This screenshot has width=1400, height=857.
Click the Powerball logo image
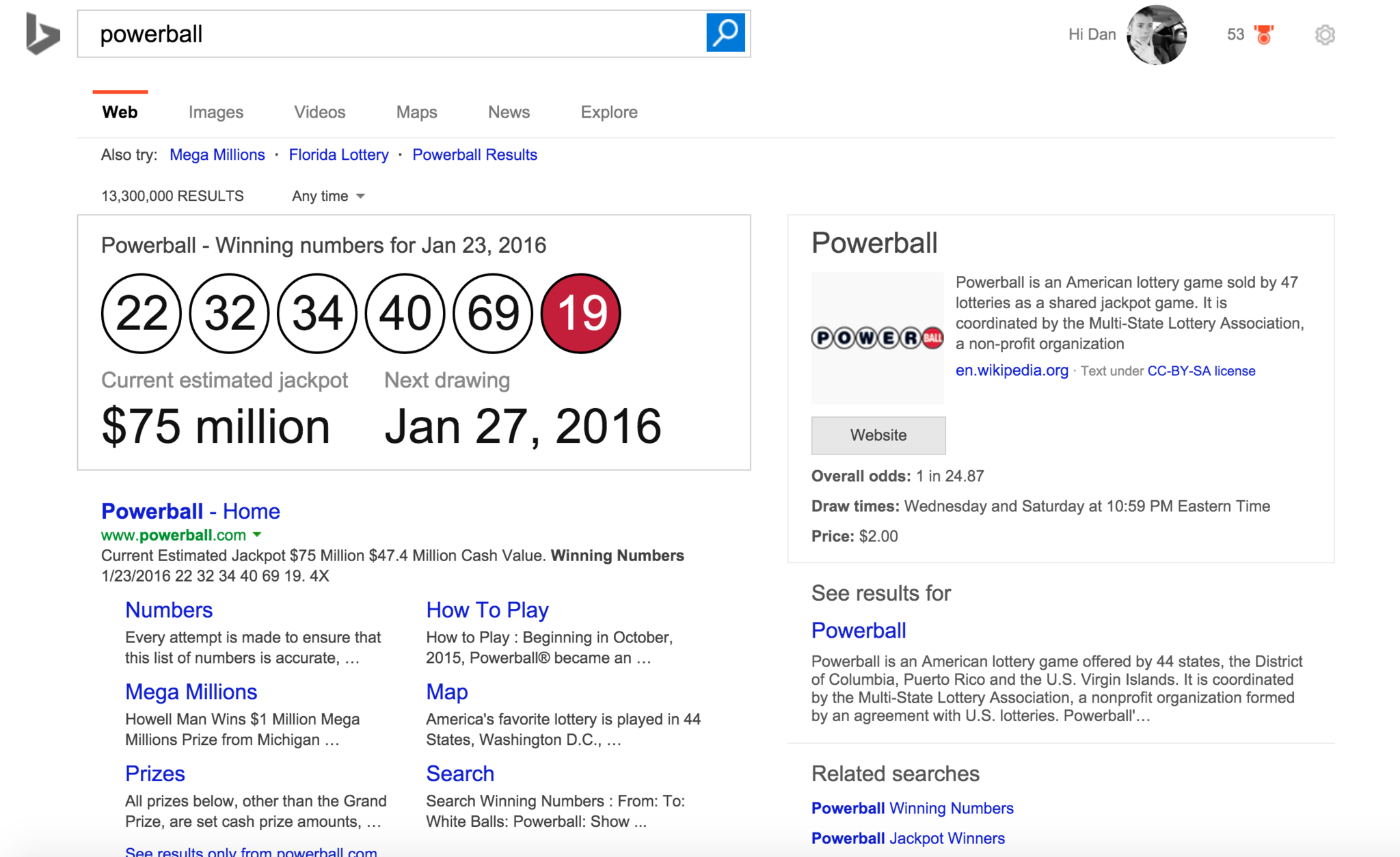[877, 338]
